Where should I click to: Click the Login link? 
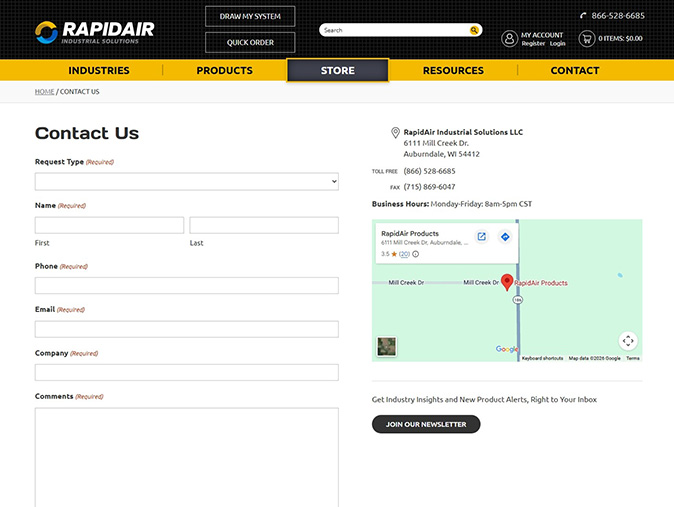[558, 44]
